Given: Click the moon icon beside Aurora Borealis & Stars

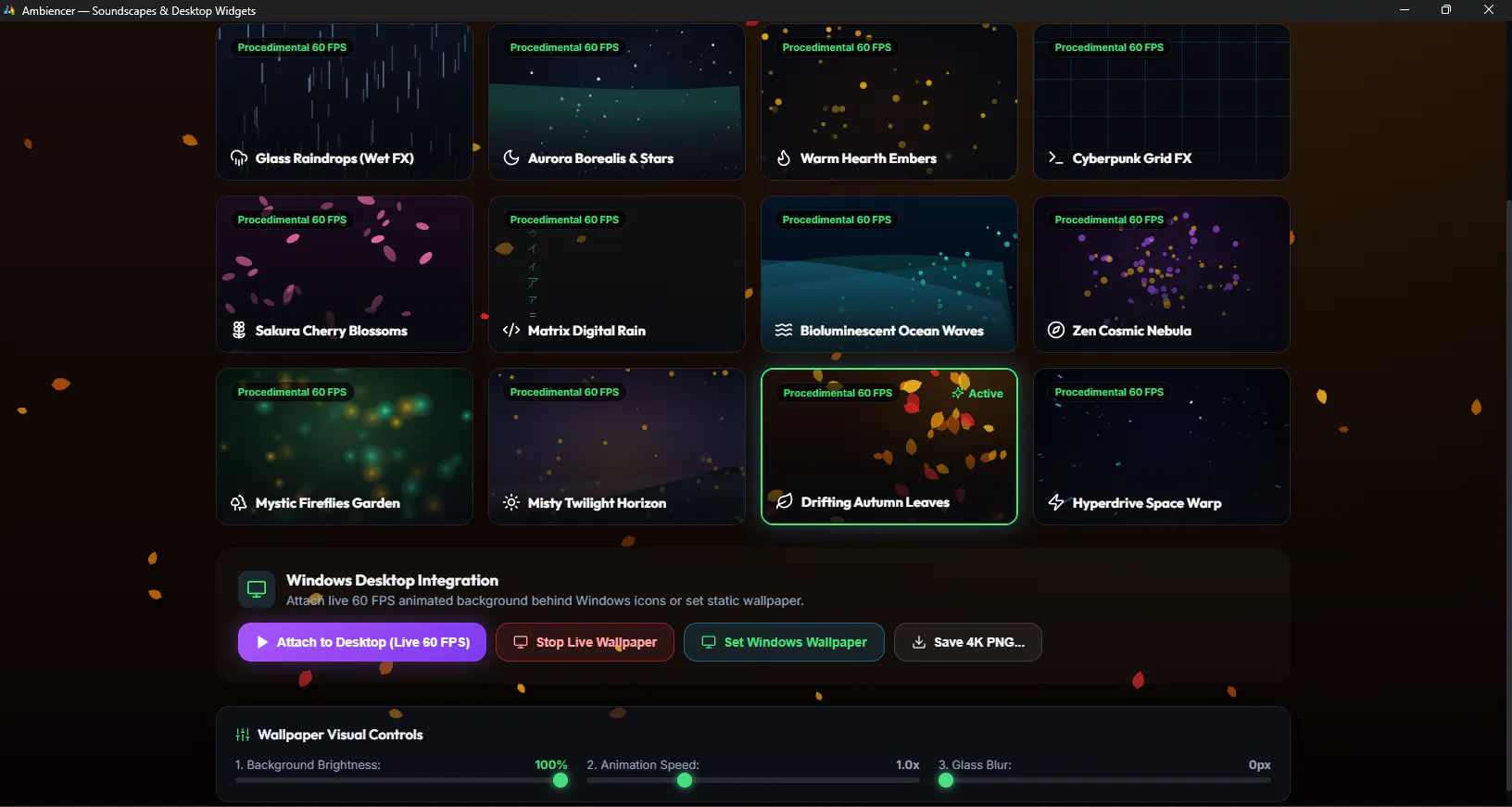Looking at the screenshot, I should (x=511, y=158).
